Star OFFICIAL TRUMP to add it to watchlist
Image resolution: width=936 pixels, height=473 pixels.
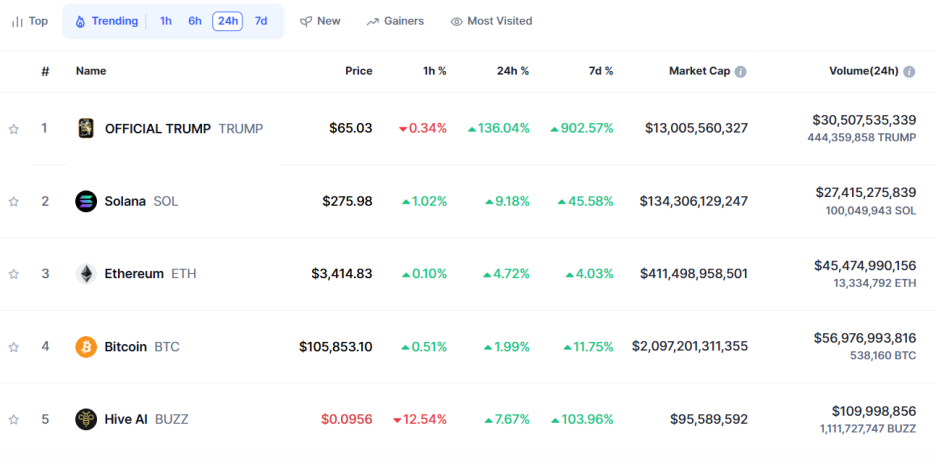point(14,129)
